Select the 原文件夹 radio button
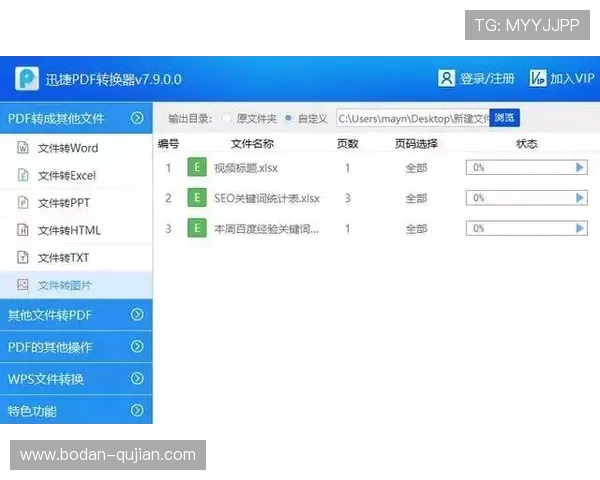Viewport: 600px width, 480px height. [226, 118]
